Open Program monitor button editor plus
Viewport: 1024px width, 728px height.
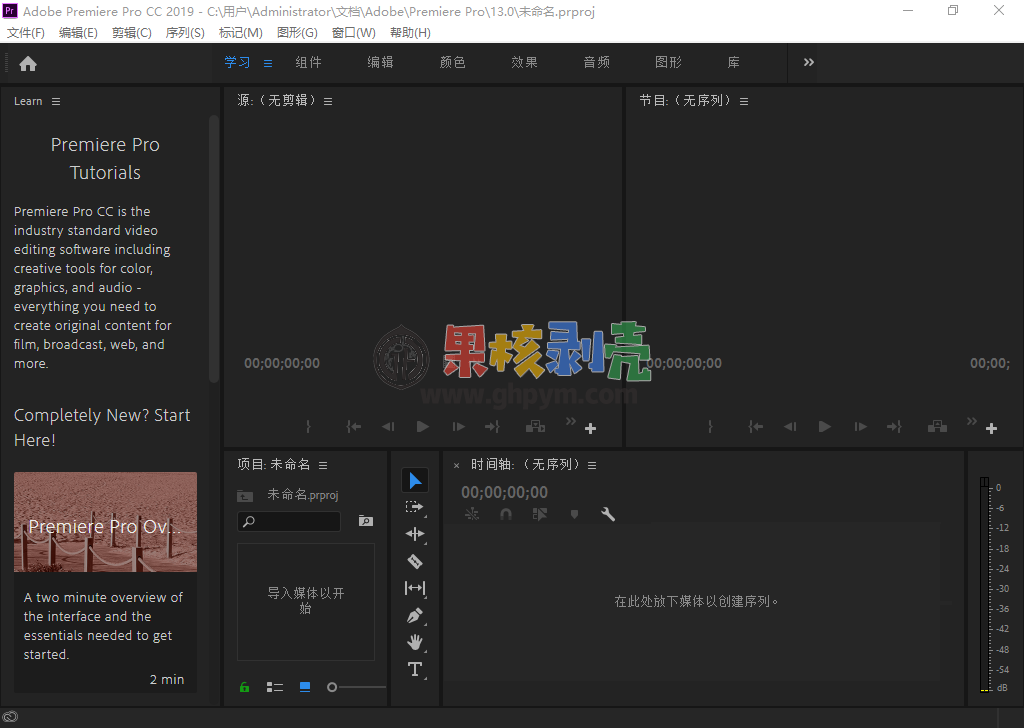[991, 428]
